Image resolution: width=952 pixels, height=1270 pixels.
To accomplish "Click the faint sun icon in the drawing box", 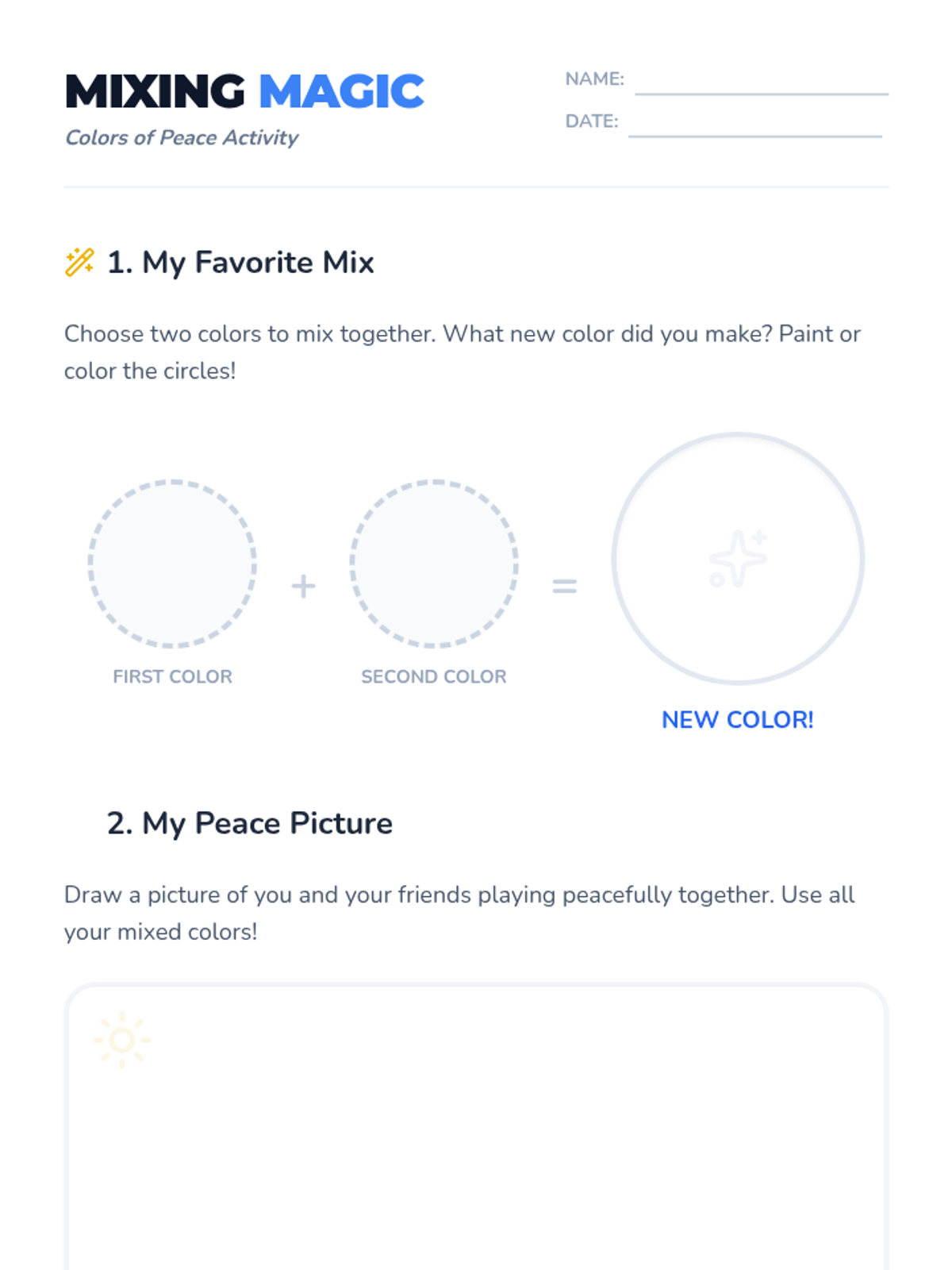I will click(122, 1040).
